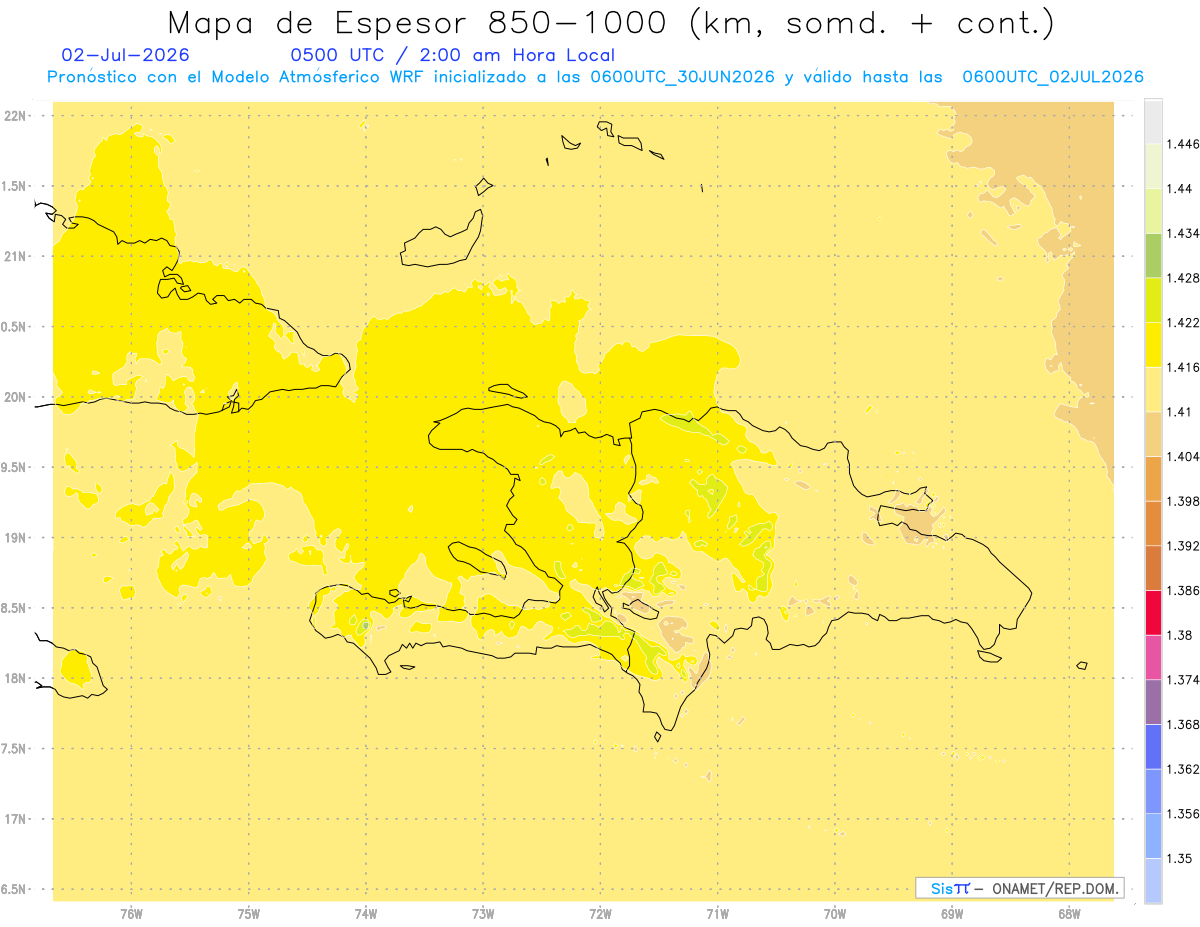
Task: Click the longitude label 73W
Action: [x=483, y=914]
